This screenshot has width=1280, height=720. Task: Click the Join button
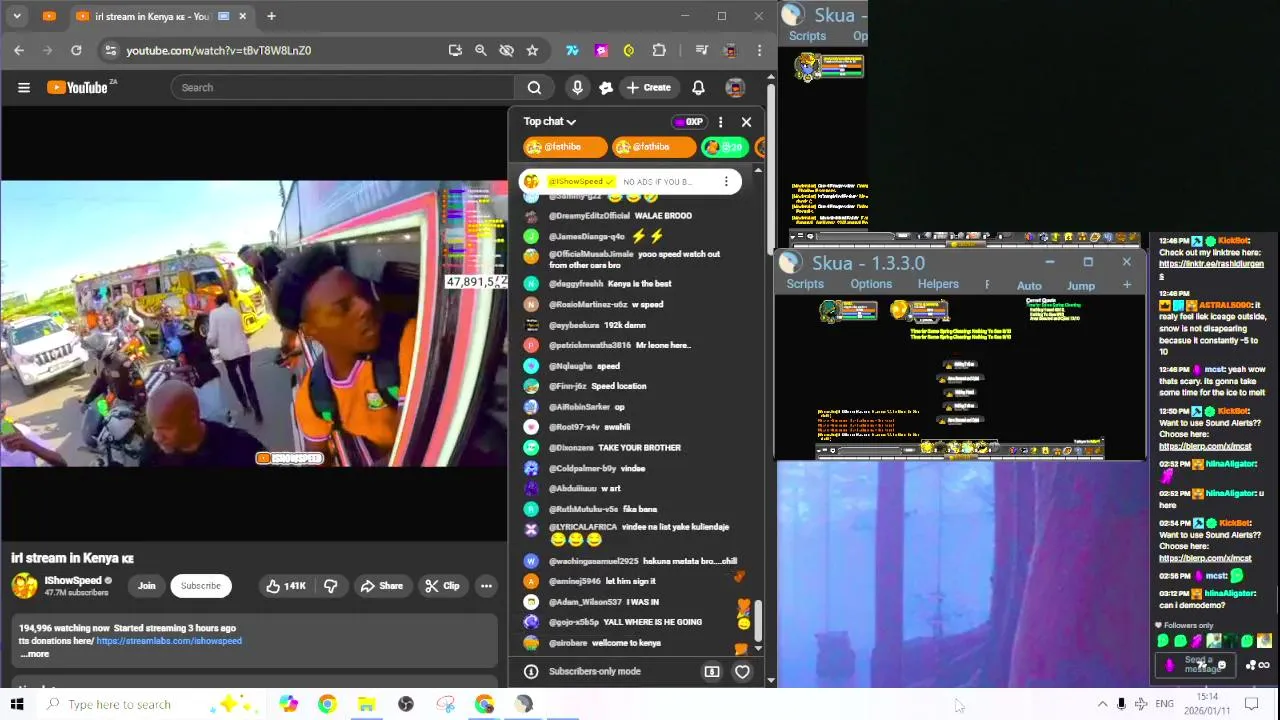[147, 586]
